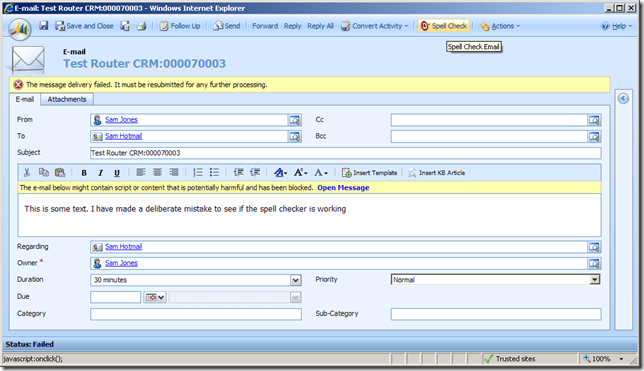Click Reply All
The width and height of the screenshot is (644, 371).
point(320,26)
